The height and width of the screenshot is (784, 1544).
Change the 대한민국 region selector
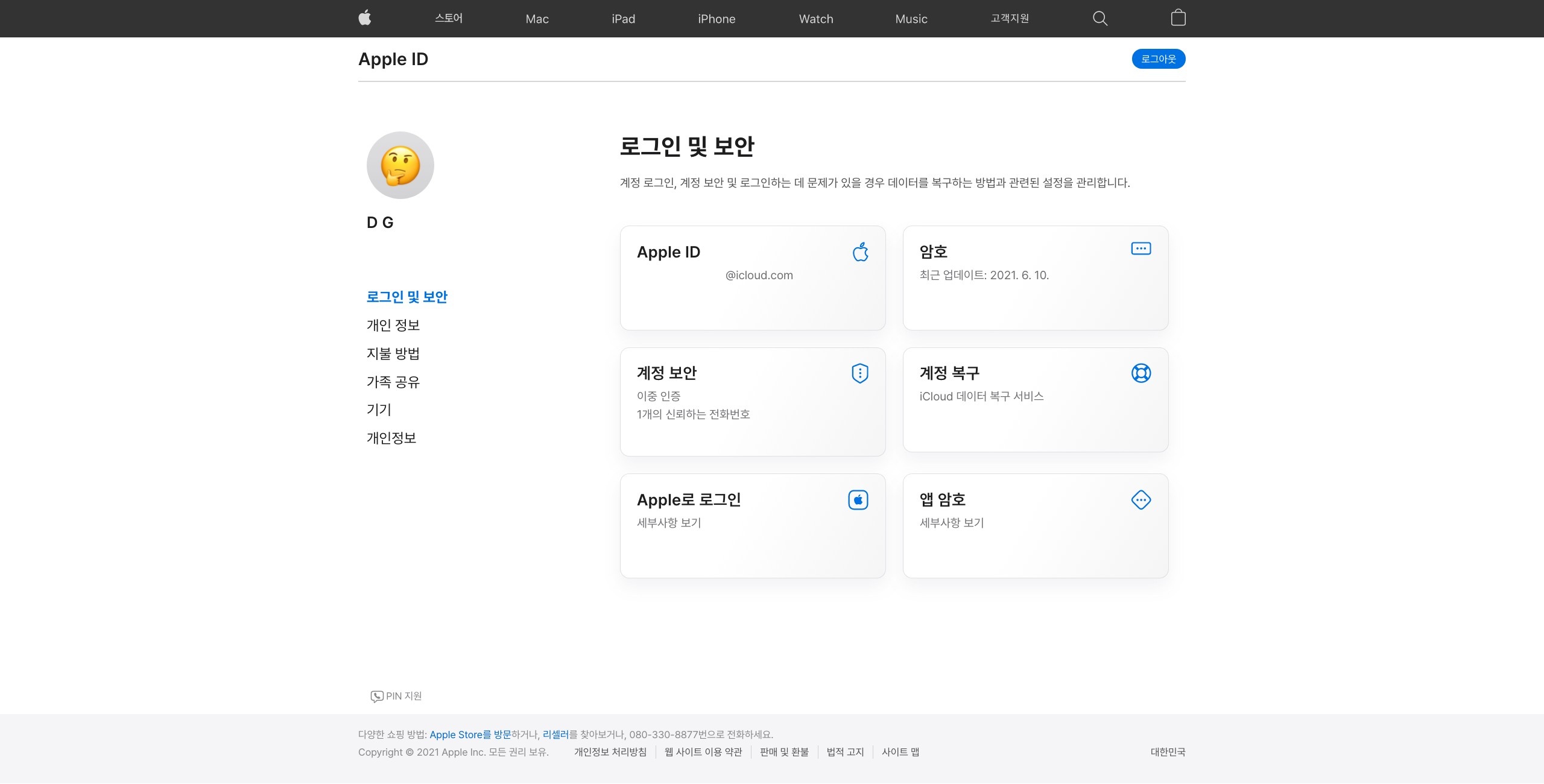pos(1167,752)
